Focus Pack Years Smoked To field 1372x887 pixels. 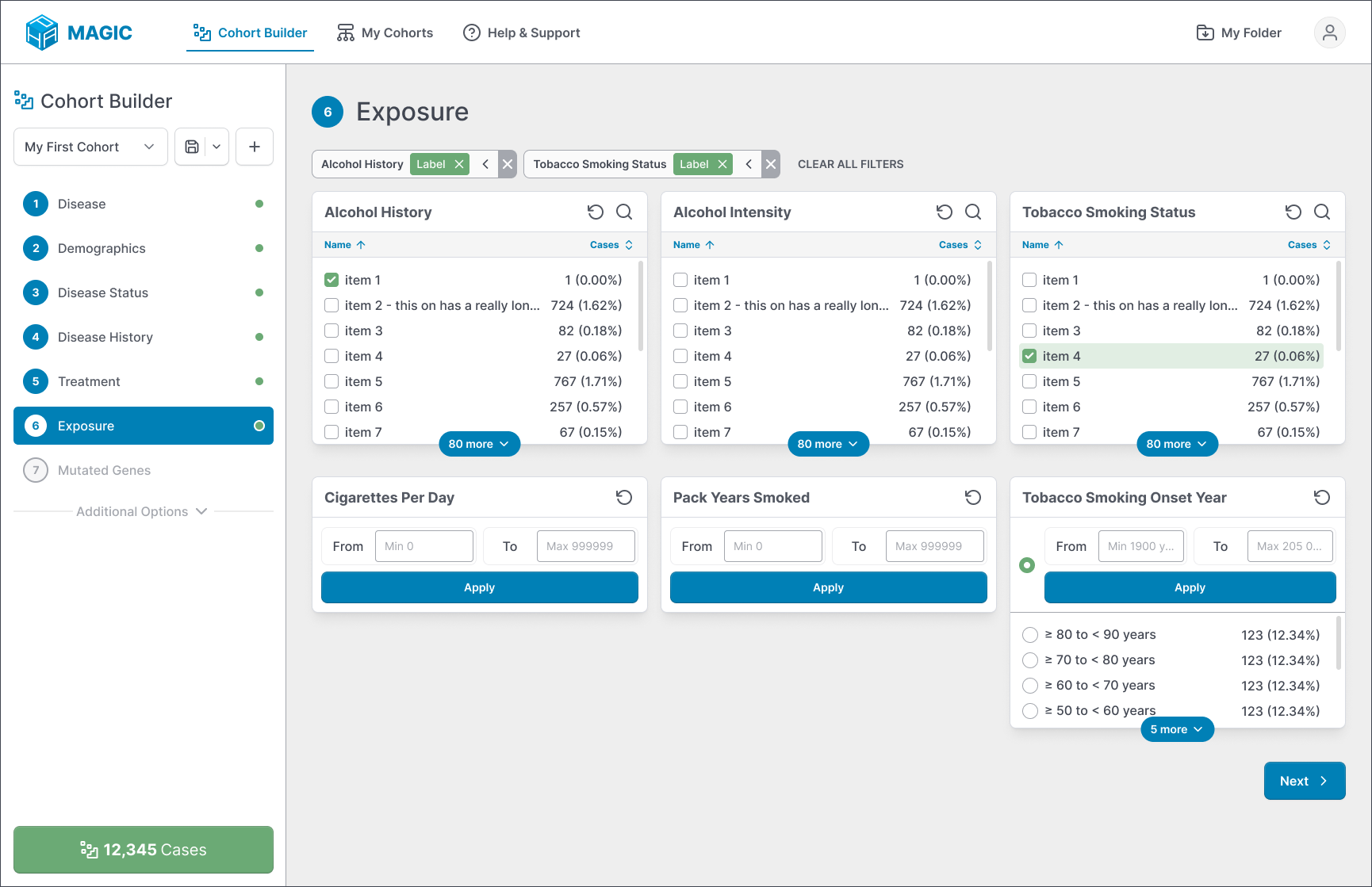click(935, 546)
